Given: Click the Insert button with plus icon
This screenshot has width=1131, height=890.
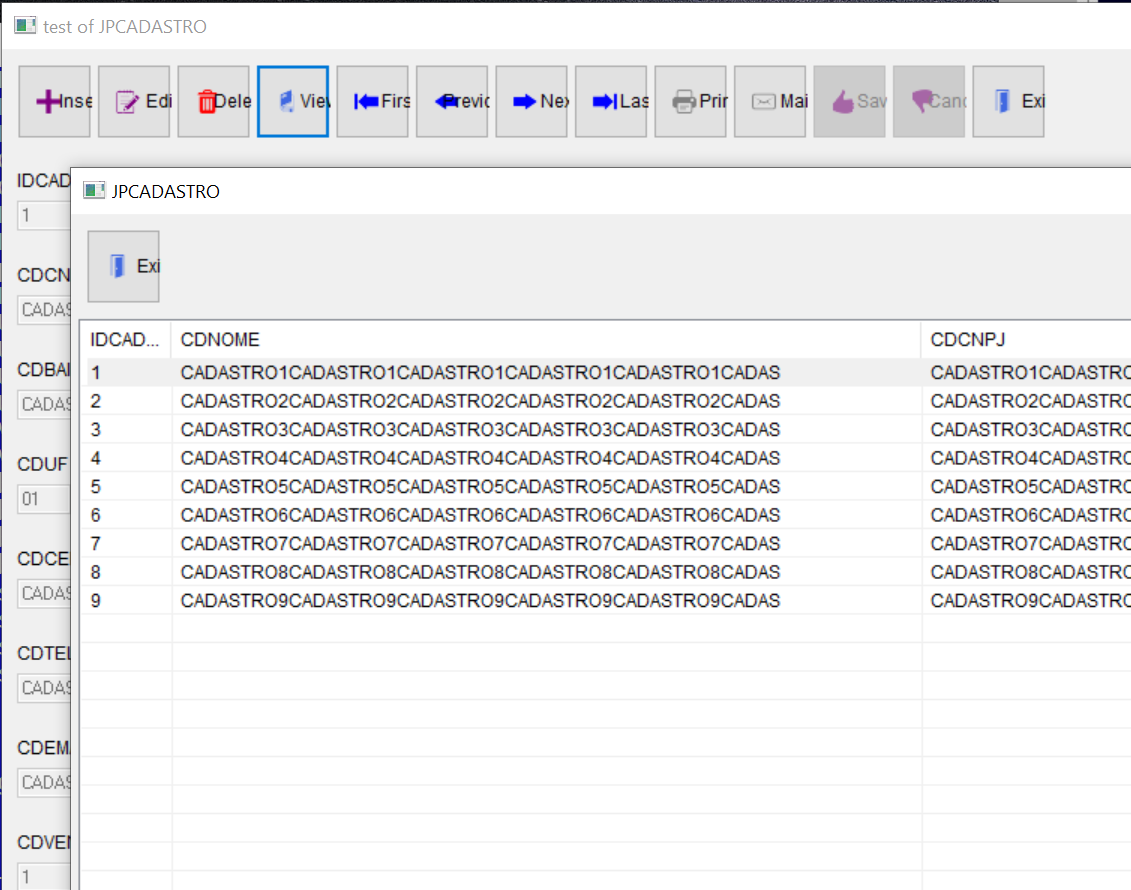Looking at the screenshot, I should 55,101.
